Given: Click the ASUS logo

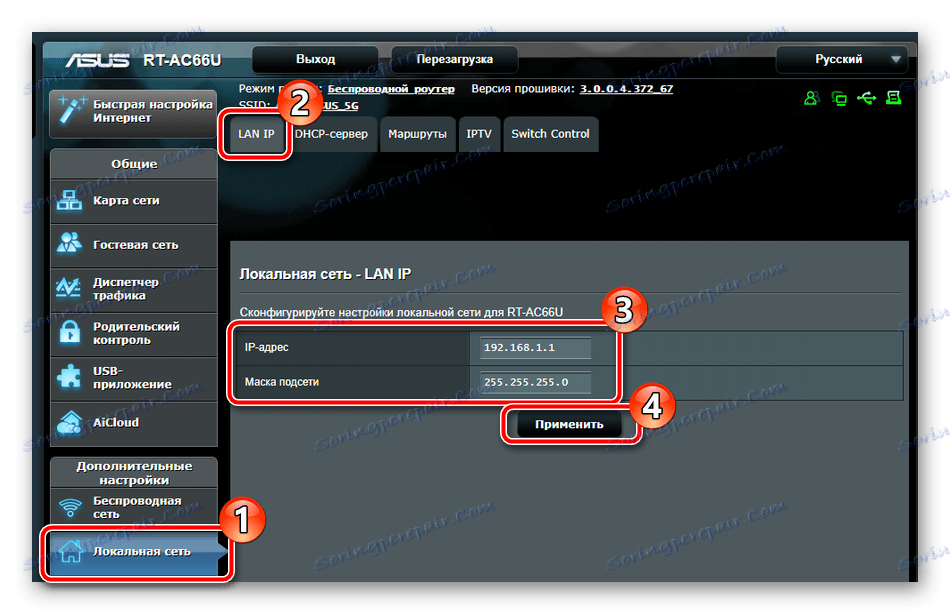Looking at the screenshot, I should [x=98, y=60].
